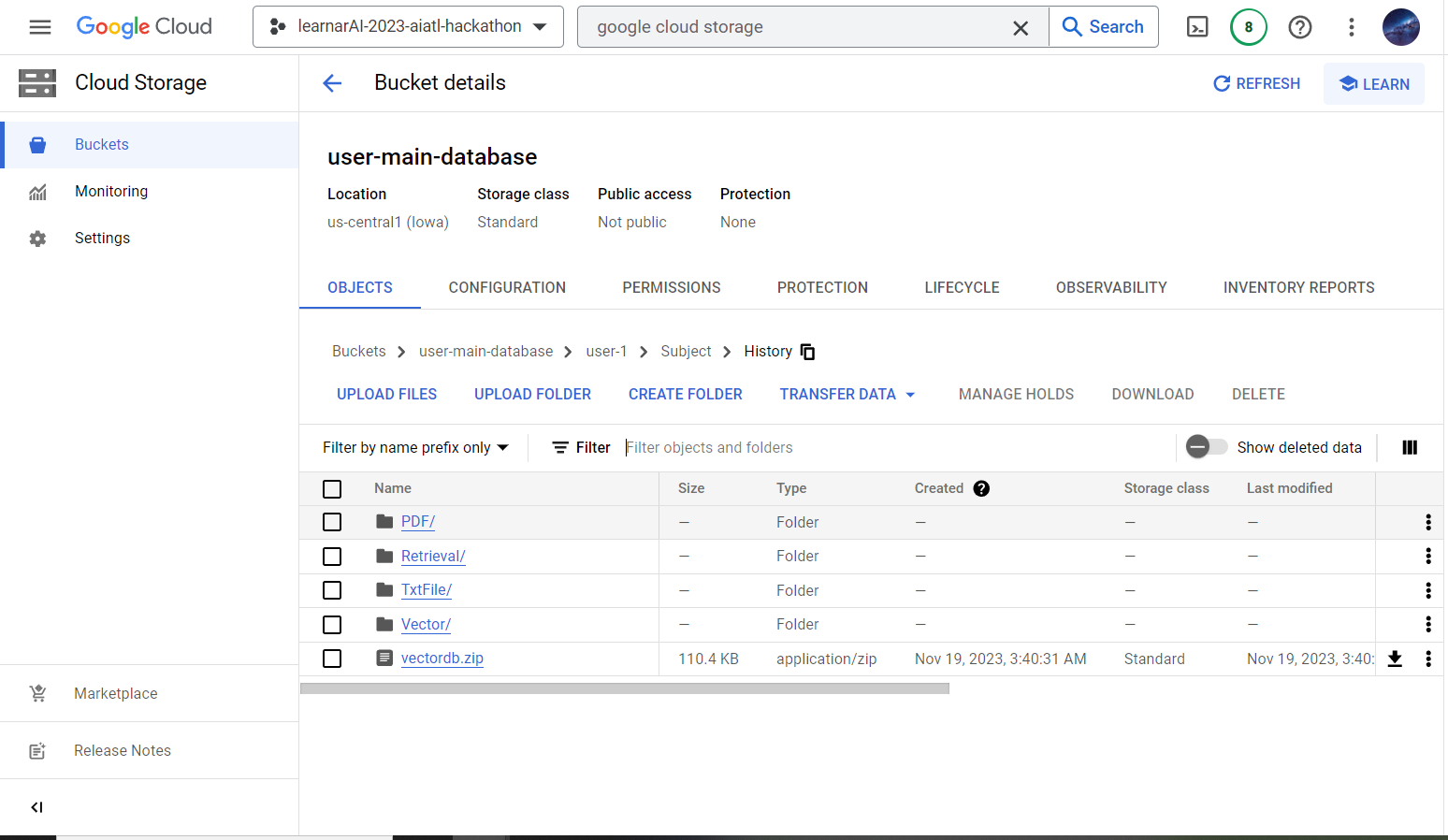Go to Subject in the breadcrumb
This screenshot has width=1448, height=840.
coord(686,352)
